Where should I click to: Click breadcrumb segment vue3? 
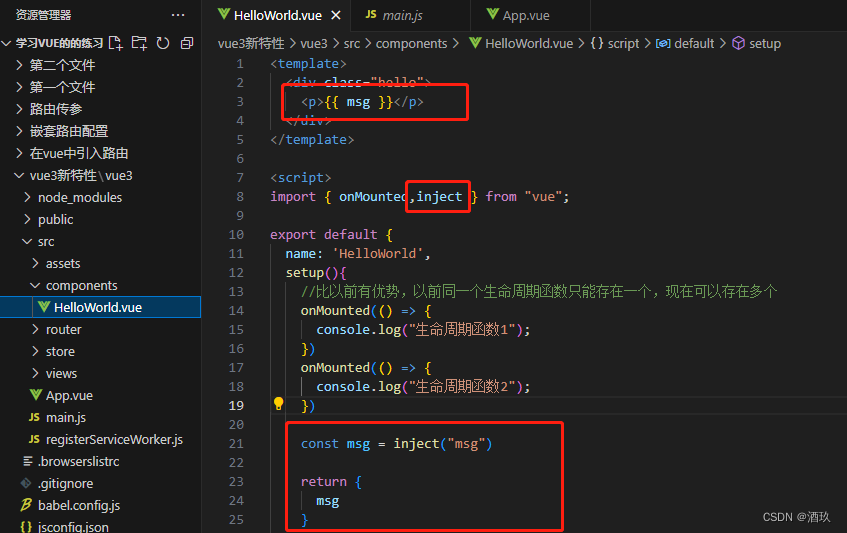(314, 43)
